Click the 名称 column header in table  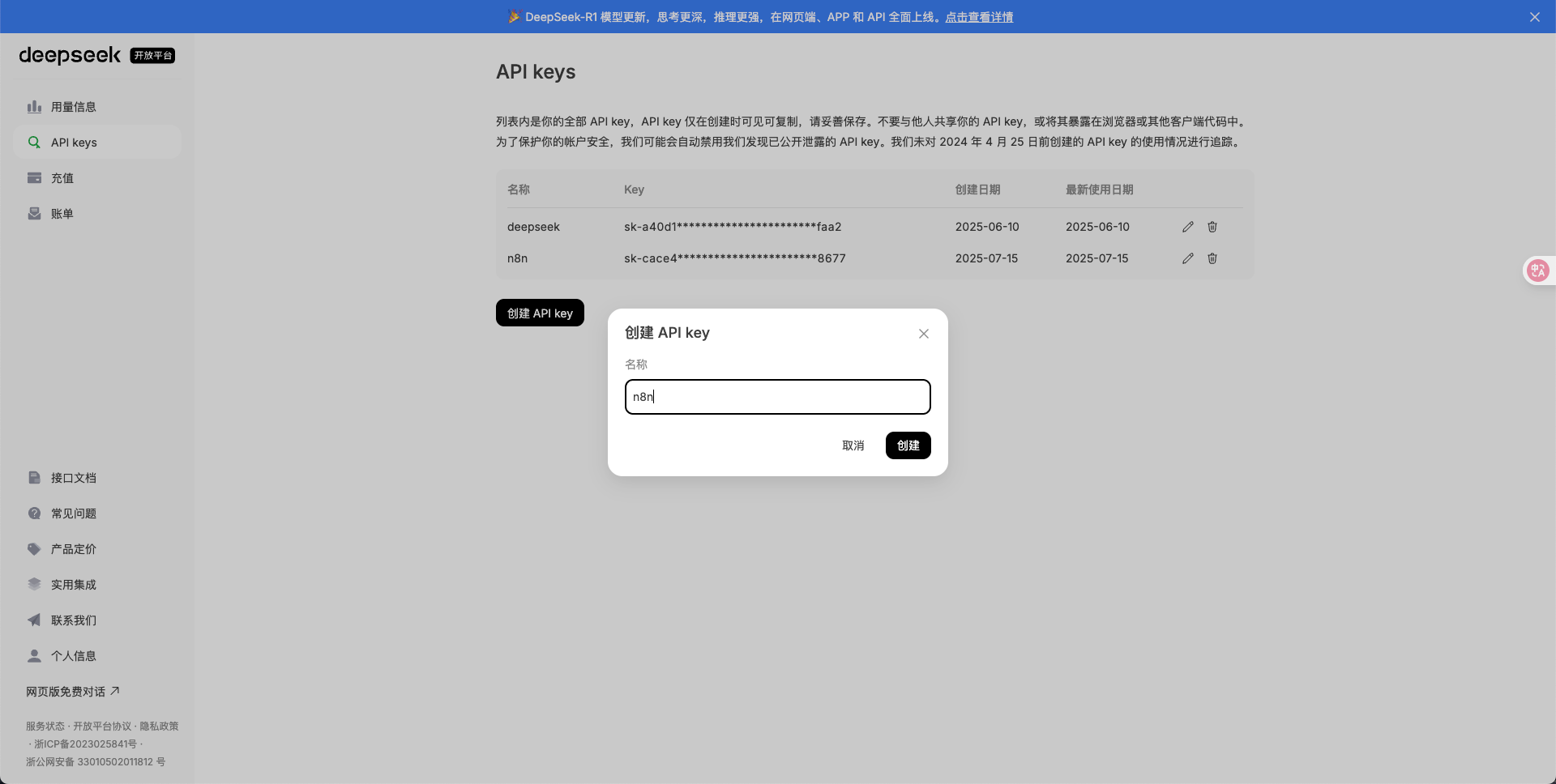(519, 190)
